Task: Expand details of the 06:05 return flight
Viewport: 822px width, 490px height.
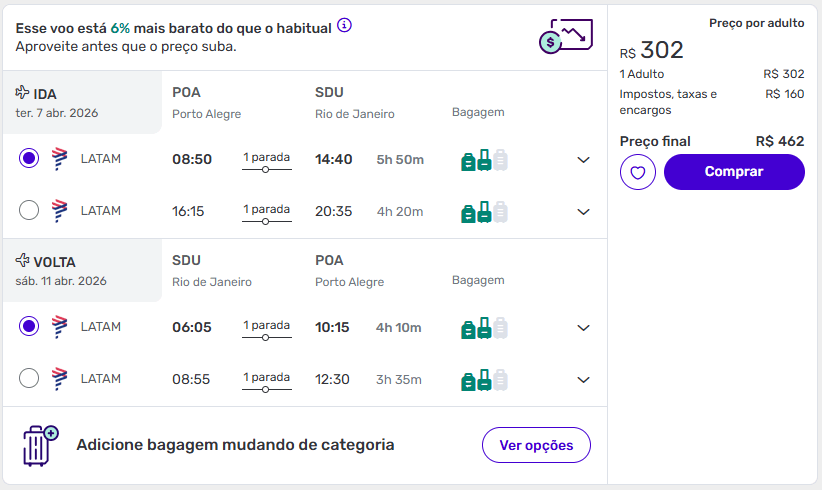Action: pyautogui.click(x=584, y=328)
